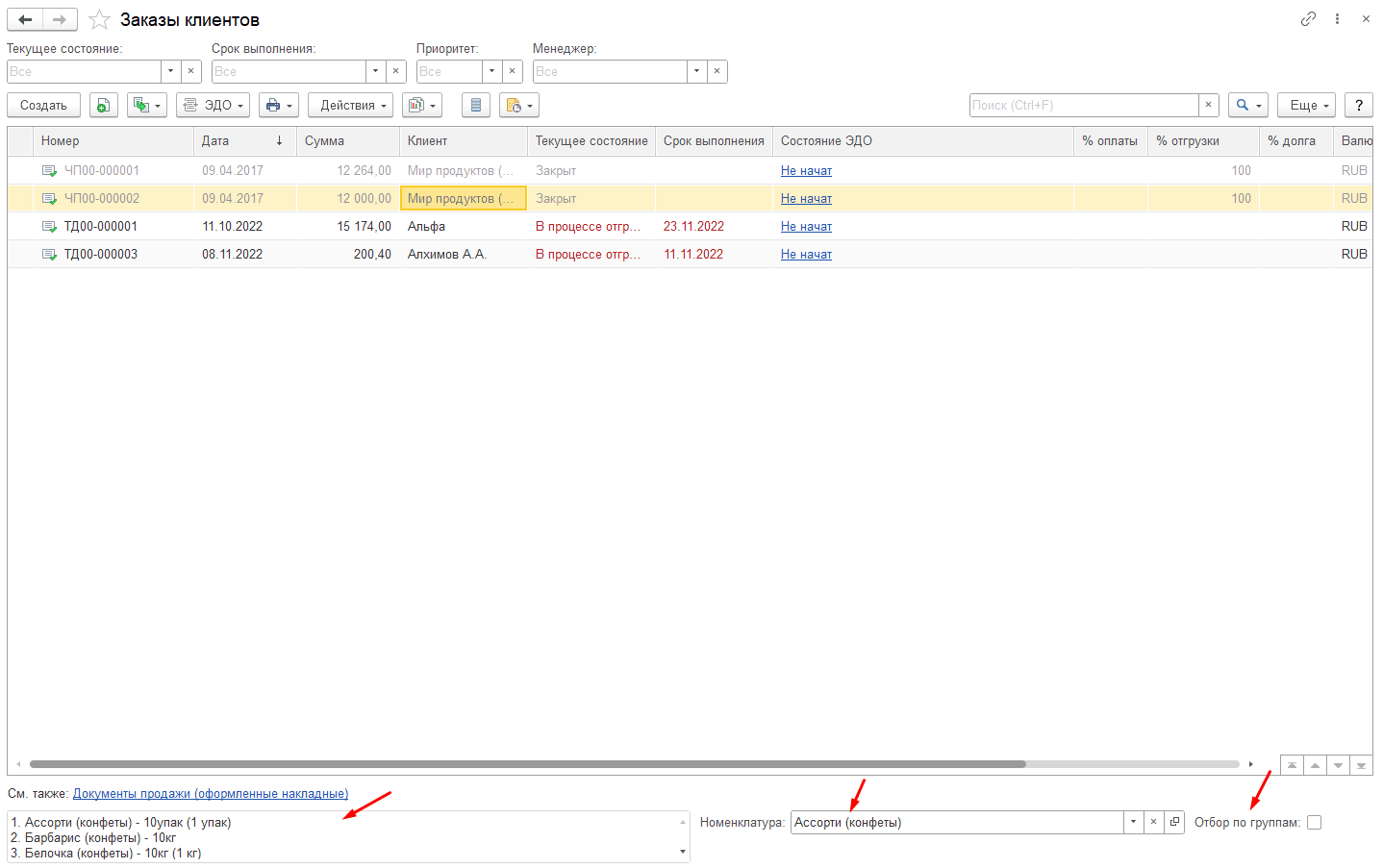Expand the Срок выполнения dropdown
1383x868 pixels.
coord(376,71)
